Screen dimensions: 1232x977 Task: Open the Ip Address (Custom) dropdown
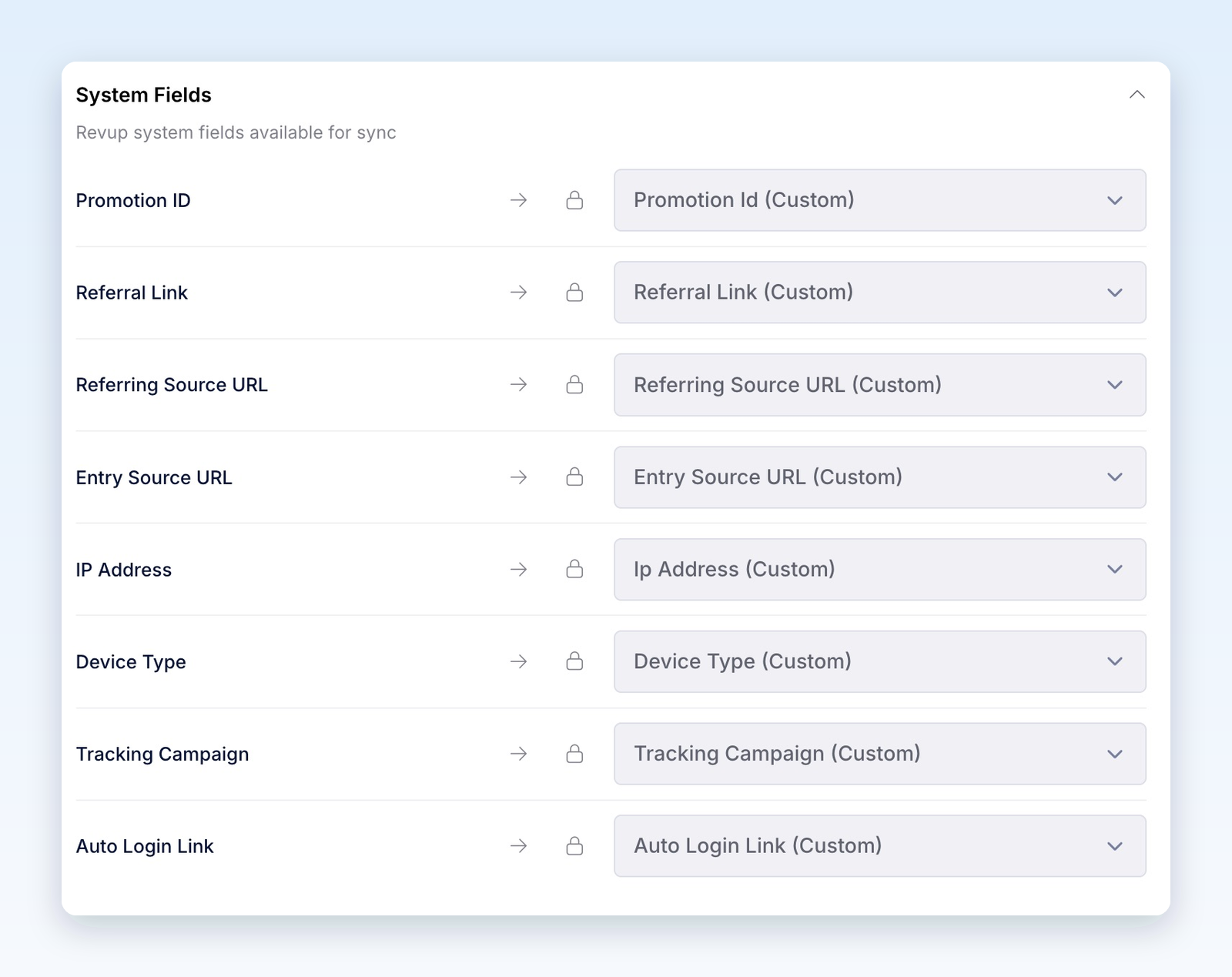[879, 569]
